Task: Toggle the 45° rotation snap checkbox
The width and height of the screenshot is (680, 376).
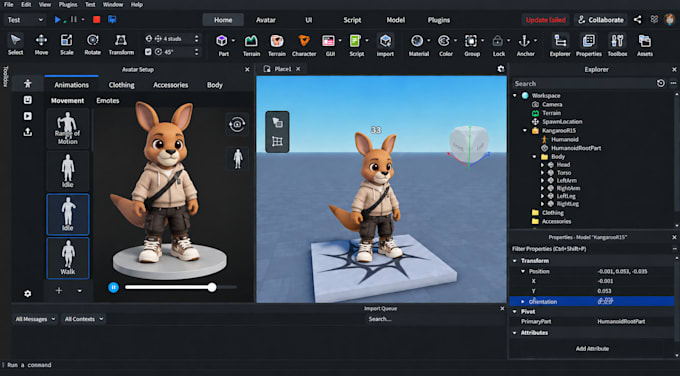Action: click(148, 52)
